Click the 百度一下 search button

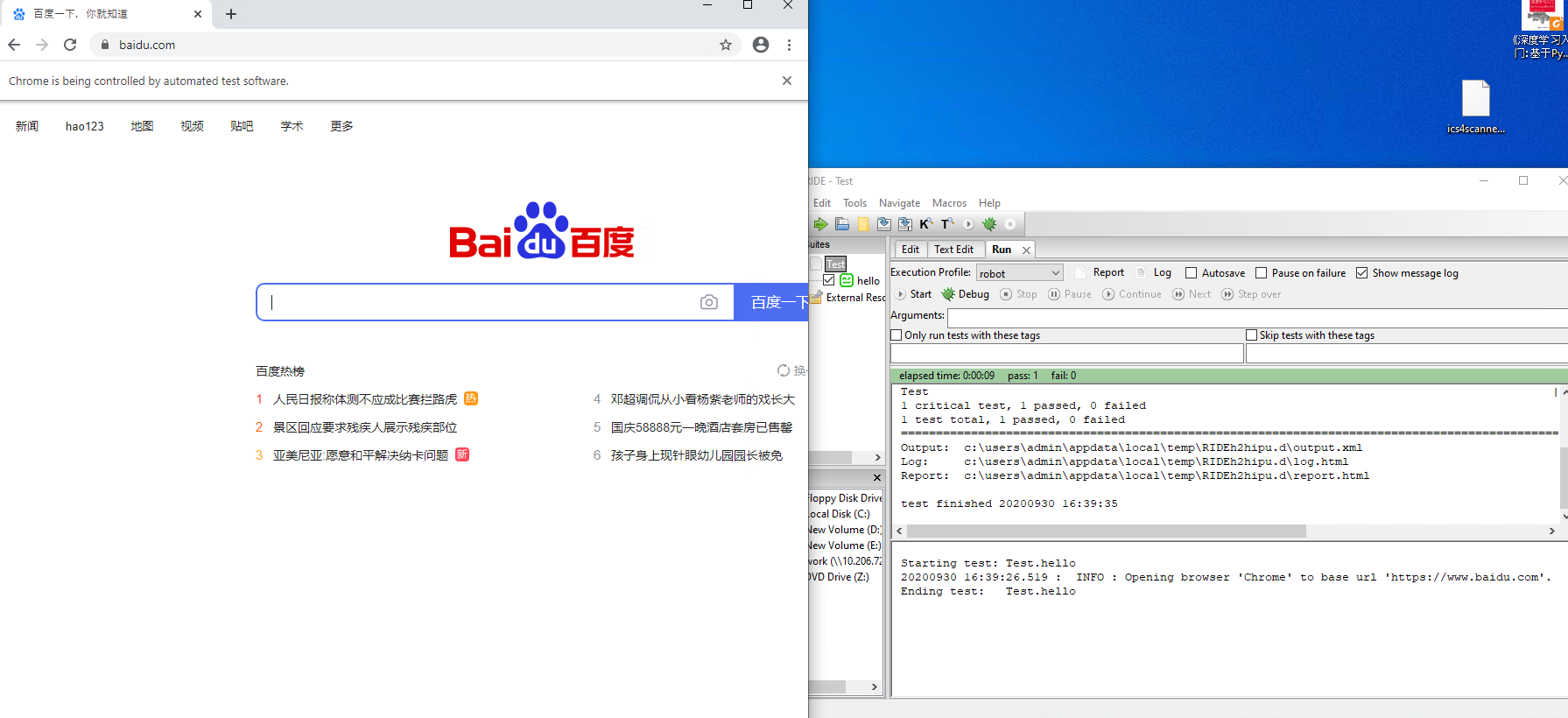pos(771,302)
